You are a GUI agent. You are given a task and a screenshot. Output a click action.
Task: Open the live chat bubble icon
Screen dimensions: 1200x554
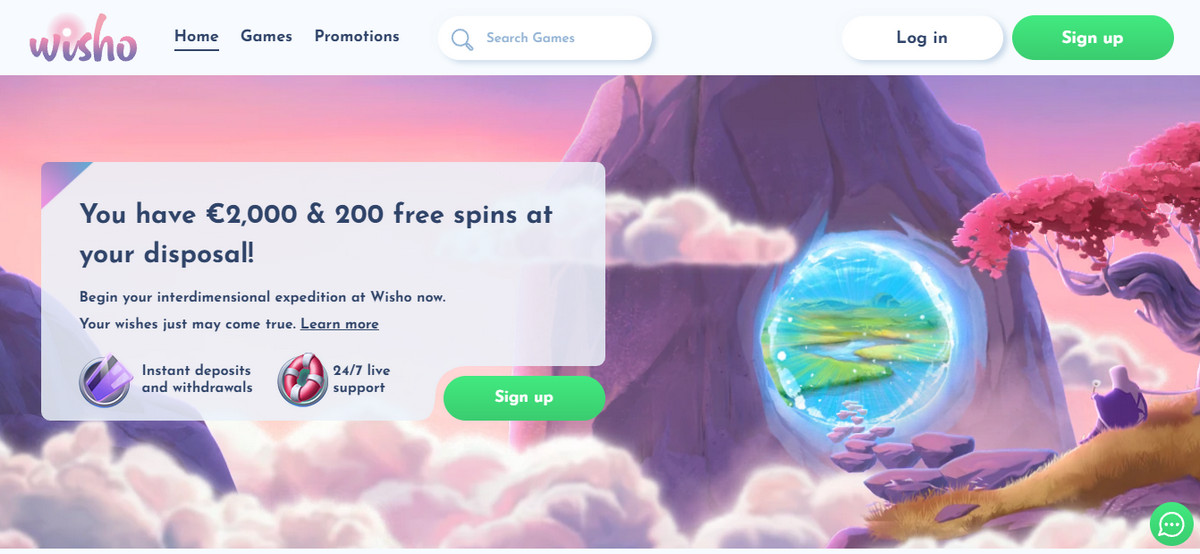[x=1171, y=524]
